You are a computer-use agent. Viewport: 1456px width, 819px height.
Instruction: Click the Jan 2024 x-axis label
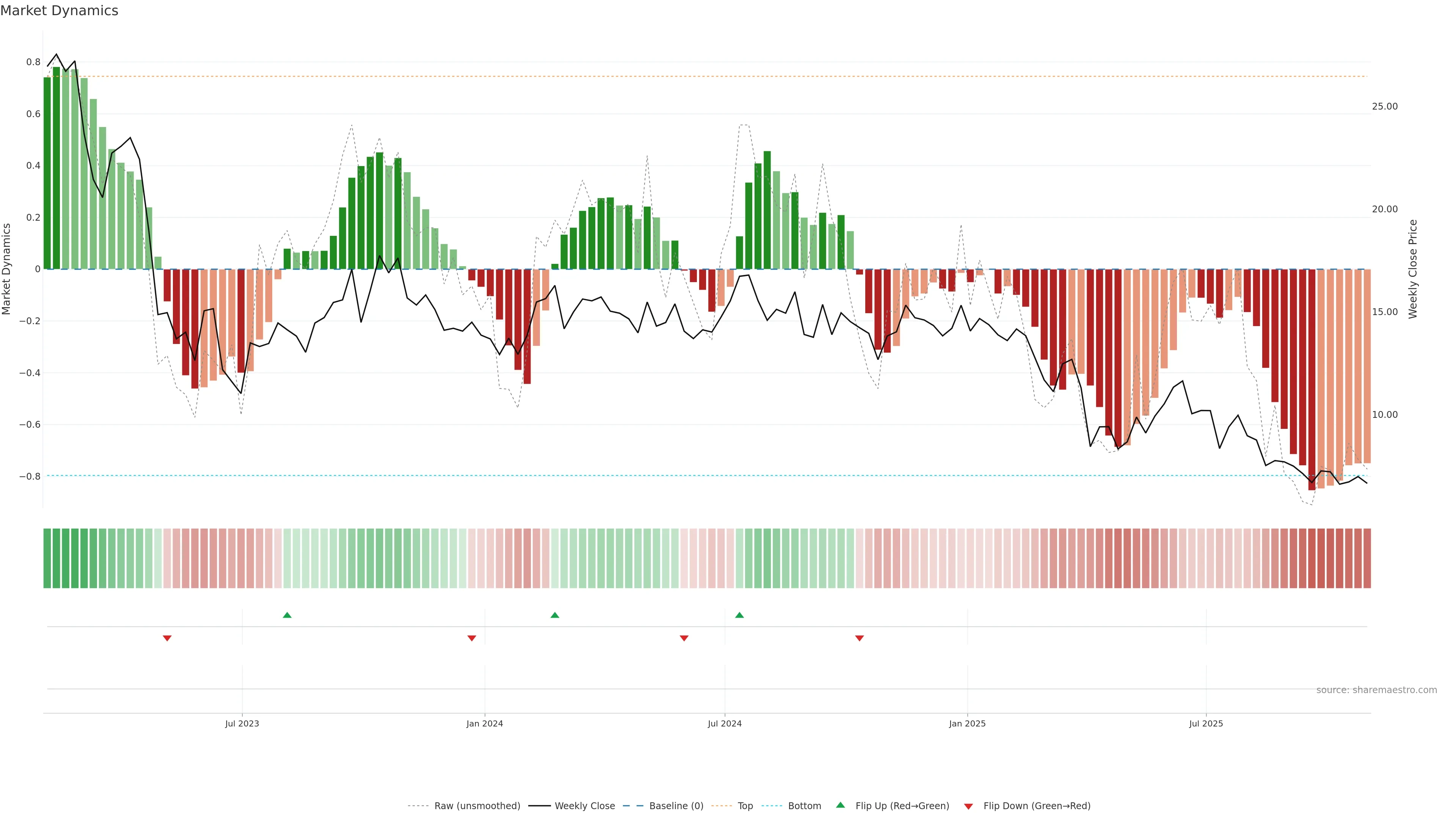coord(485,723)
